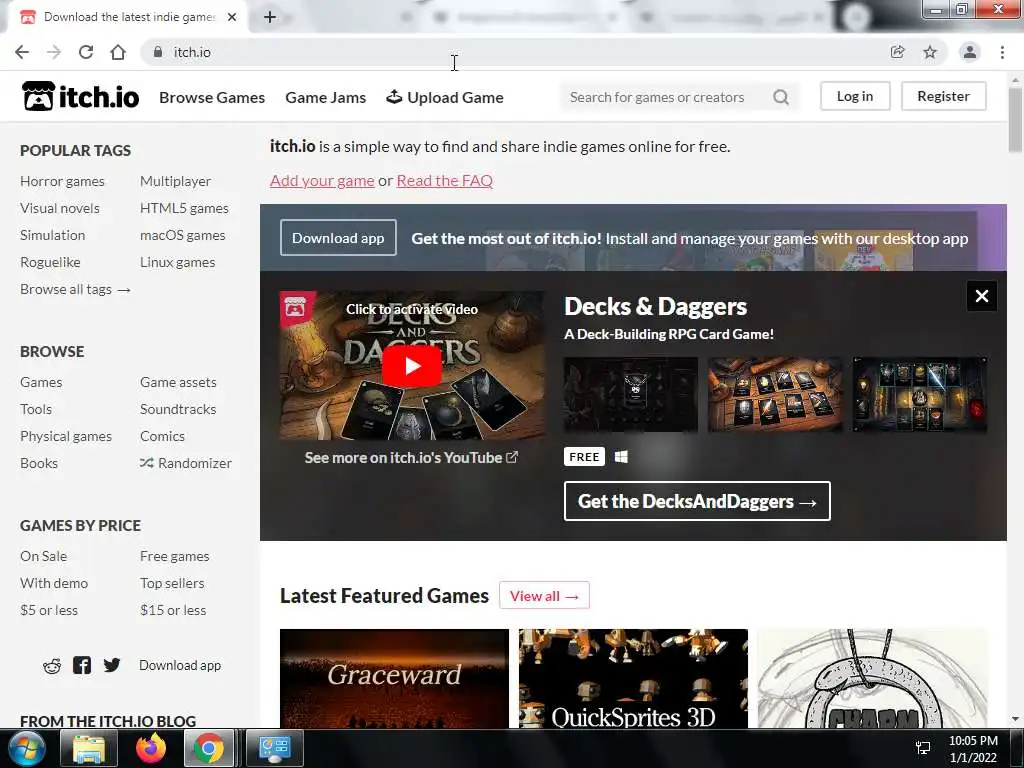Open the On Sale link

tap(43, 556)
